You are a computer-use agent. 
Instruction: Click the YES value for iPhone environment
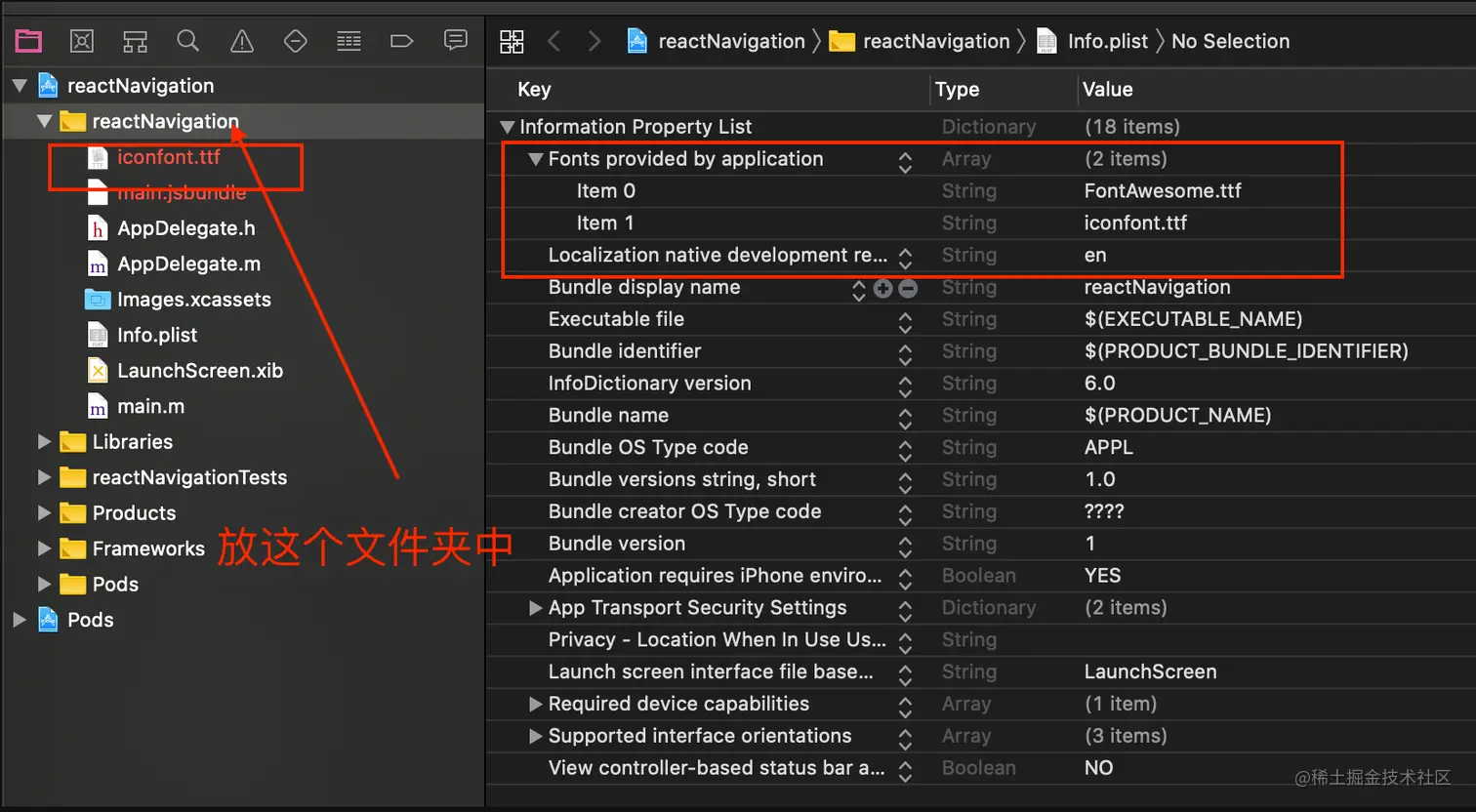click(x=1102, y=576)
